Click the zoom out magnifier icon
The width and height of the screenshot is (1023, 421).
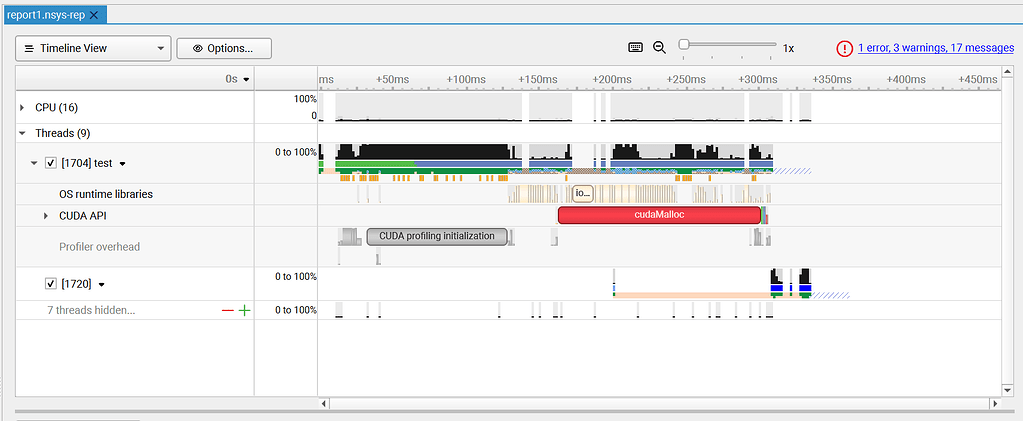659,47
